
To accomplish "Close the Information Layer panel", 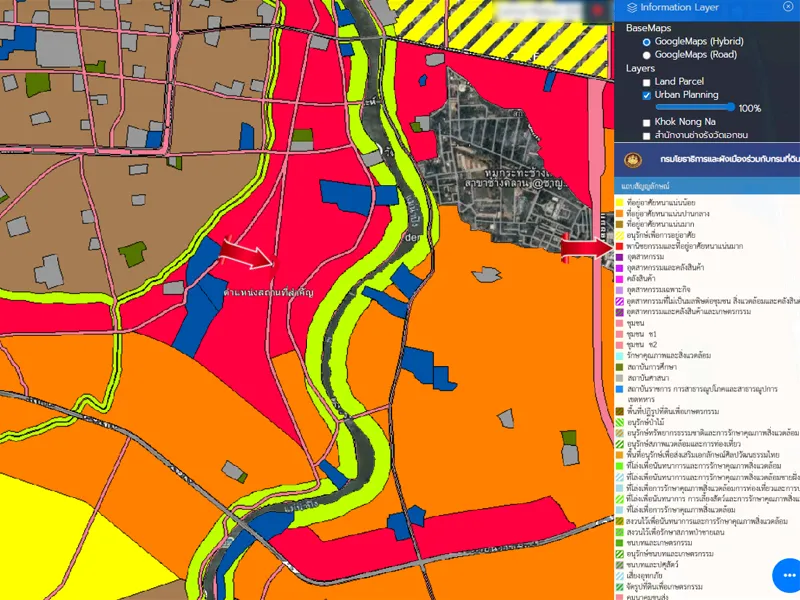I will point(788,7).
